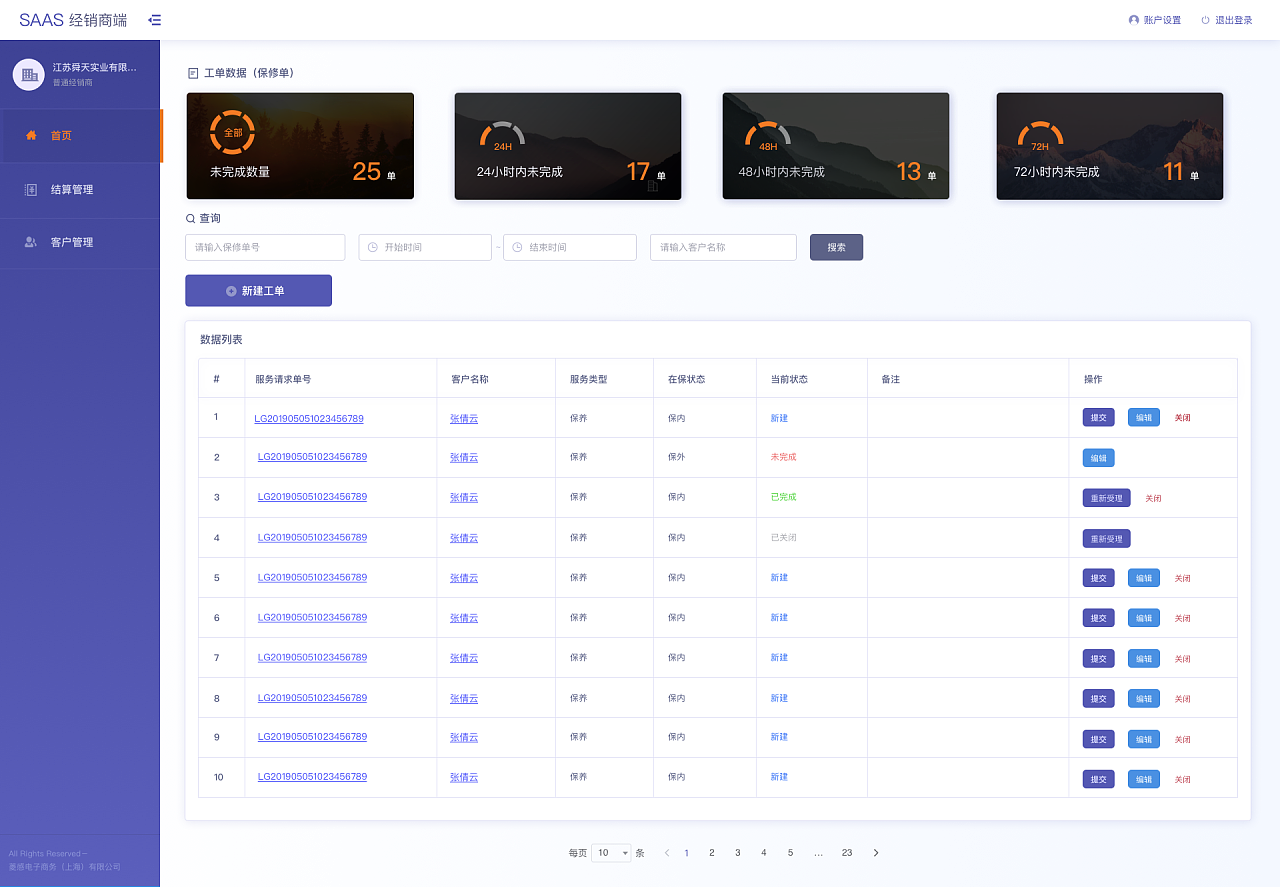
Task: Open 结算管理 in the sidebar menu
Action: click(72, 189)
